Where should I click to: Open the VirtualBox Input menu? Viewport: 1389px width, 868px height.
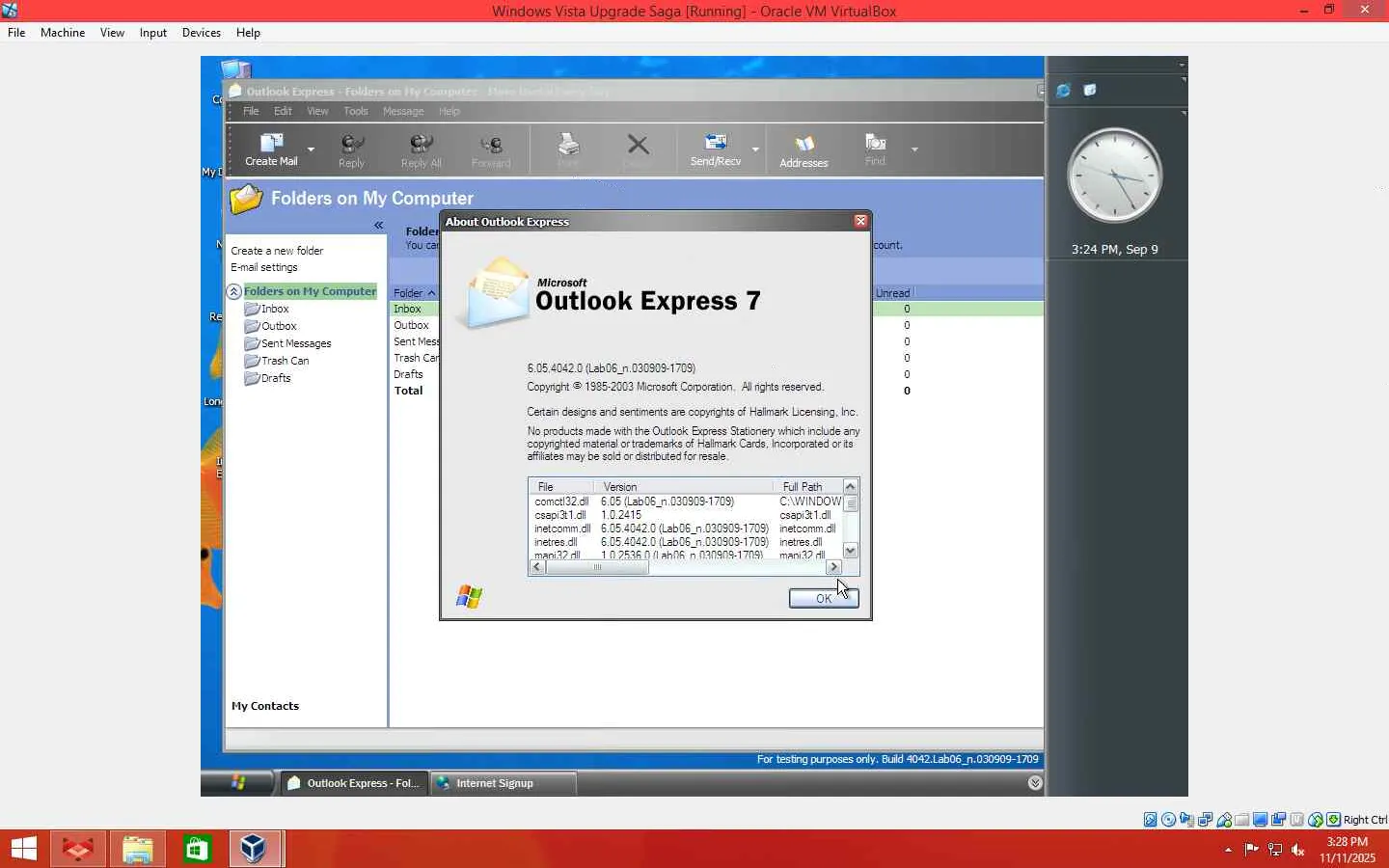point(153,33)
